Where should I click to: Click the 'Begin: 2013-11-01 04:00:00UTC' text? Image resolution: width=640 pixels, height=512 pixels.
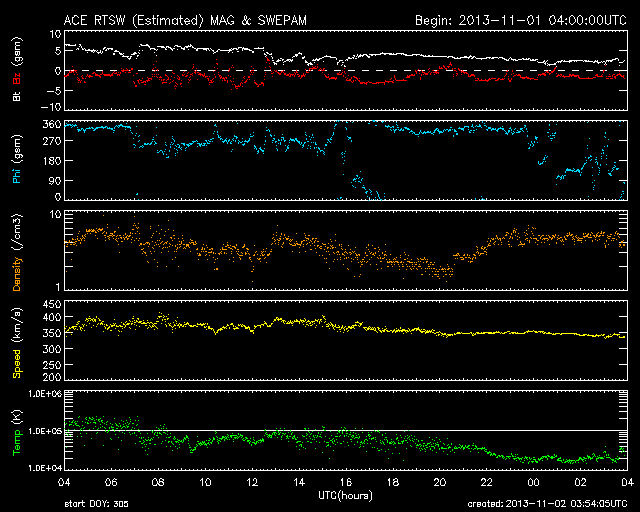click(521, 20)
